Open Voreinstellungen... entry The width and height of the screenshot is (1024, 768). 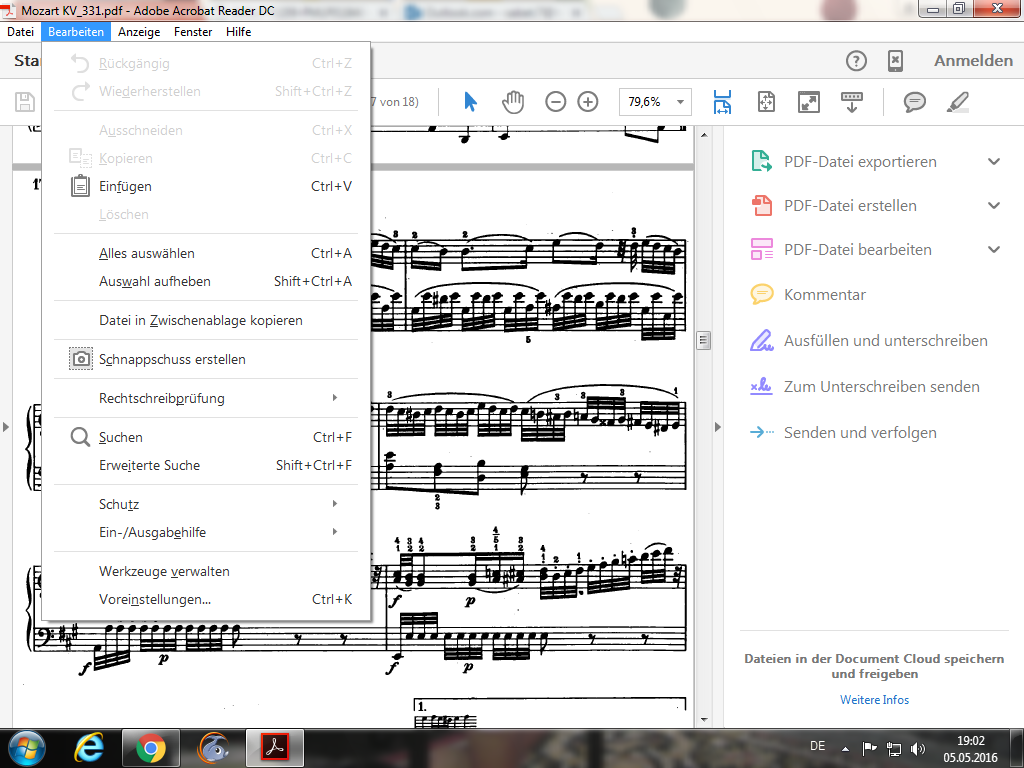point(206,600)
